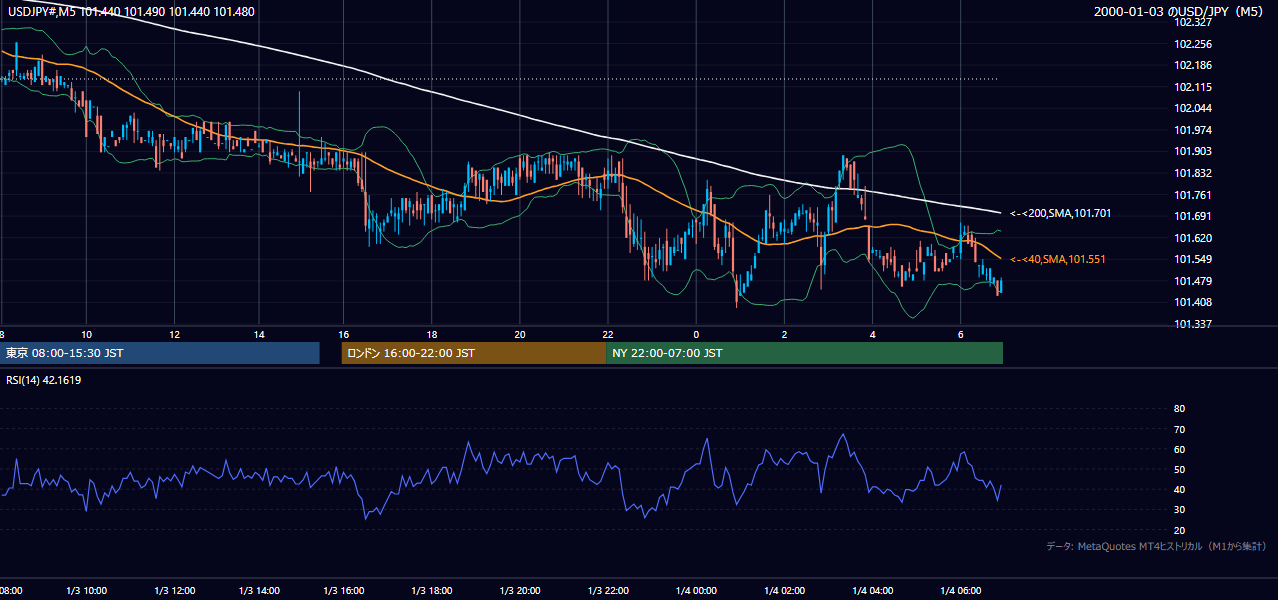Click the RSI(14) 42.1619 indicator label
This screenshot has height=600, width=1278.
(44, 380)
